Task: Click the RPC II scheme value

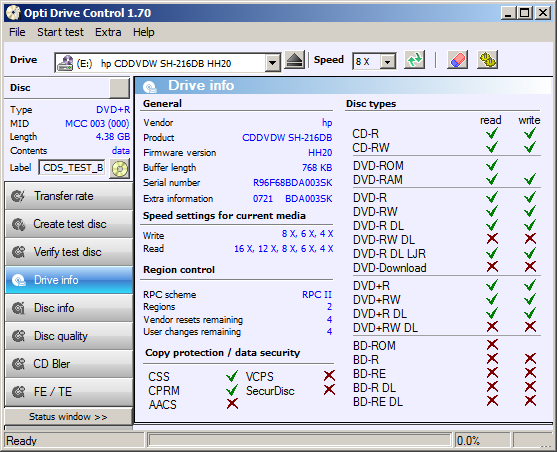Action: pyautogui.click(x=317, y=295)
